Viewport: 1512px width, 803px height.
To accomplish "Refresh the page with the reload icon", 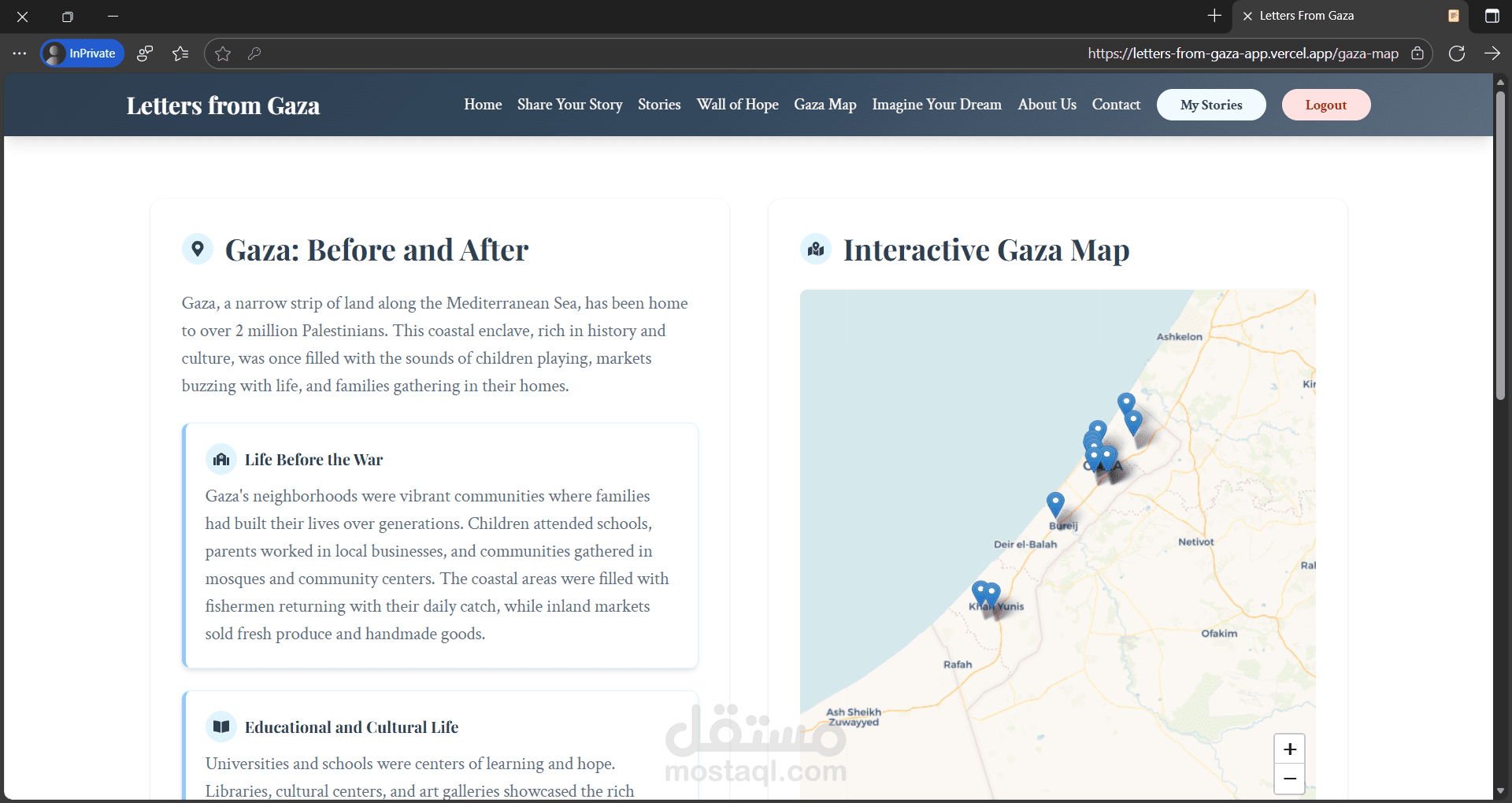I will coord(1457,54).
